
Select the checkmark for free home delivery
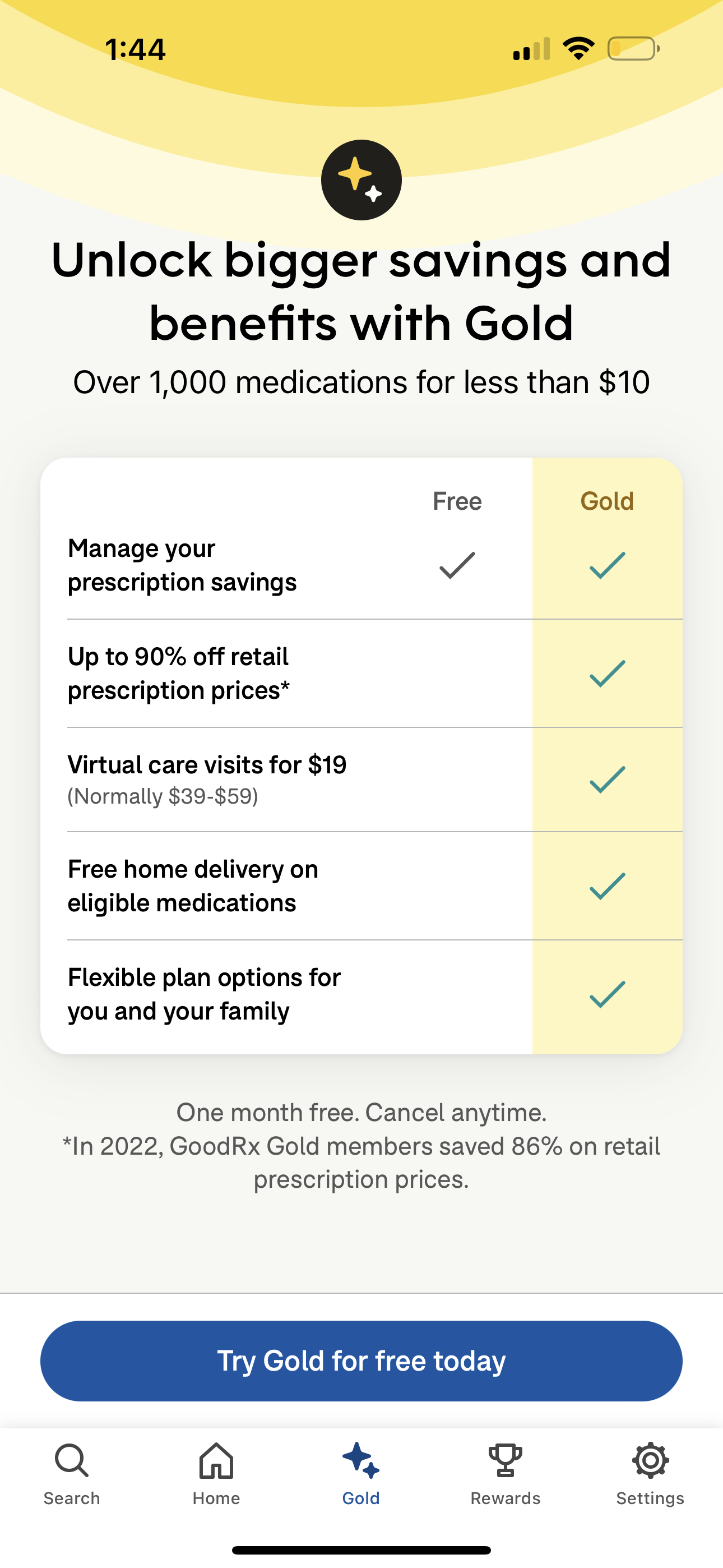(x=606, y=886)
